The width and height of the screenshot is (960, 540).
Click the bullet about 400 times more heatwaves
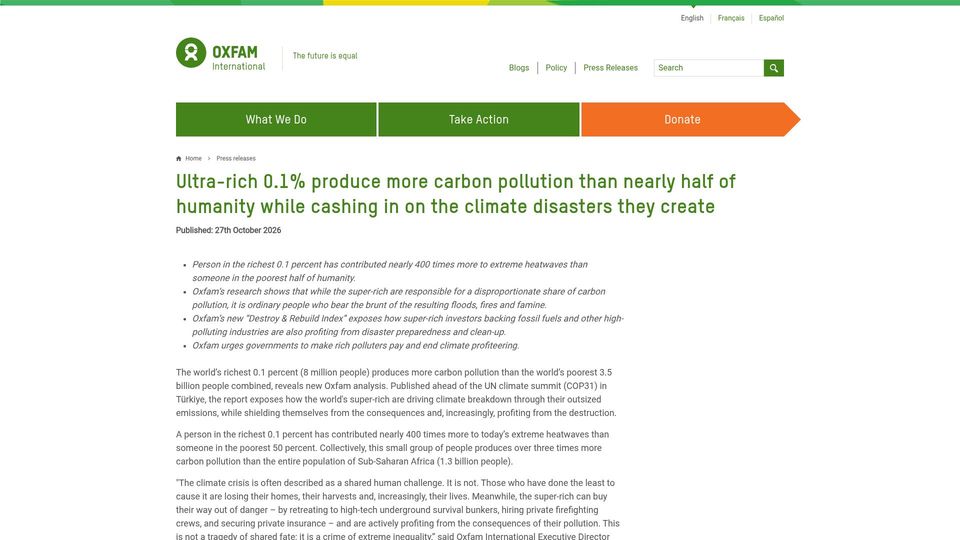[390, 271]
